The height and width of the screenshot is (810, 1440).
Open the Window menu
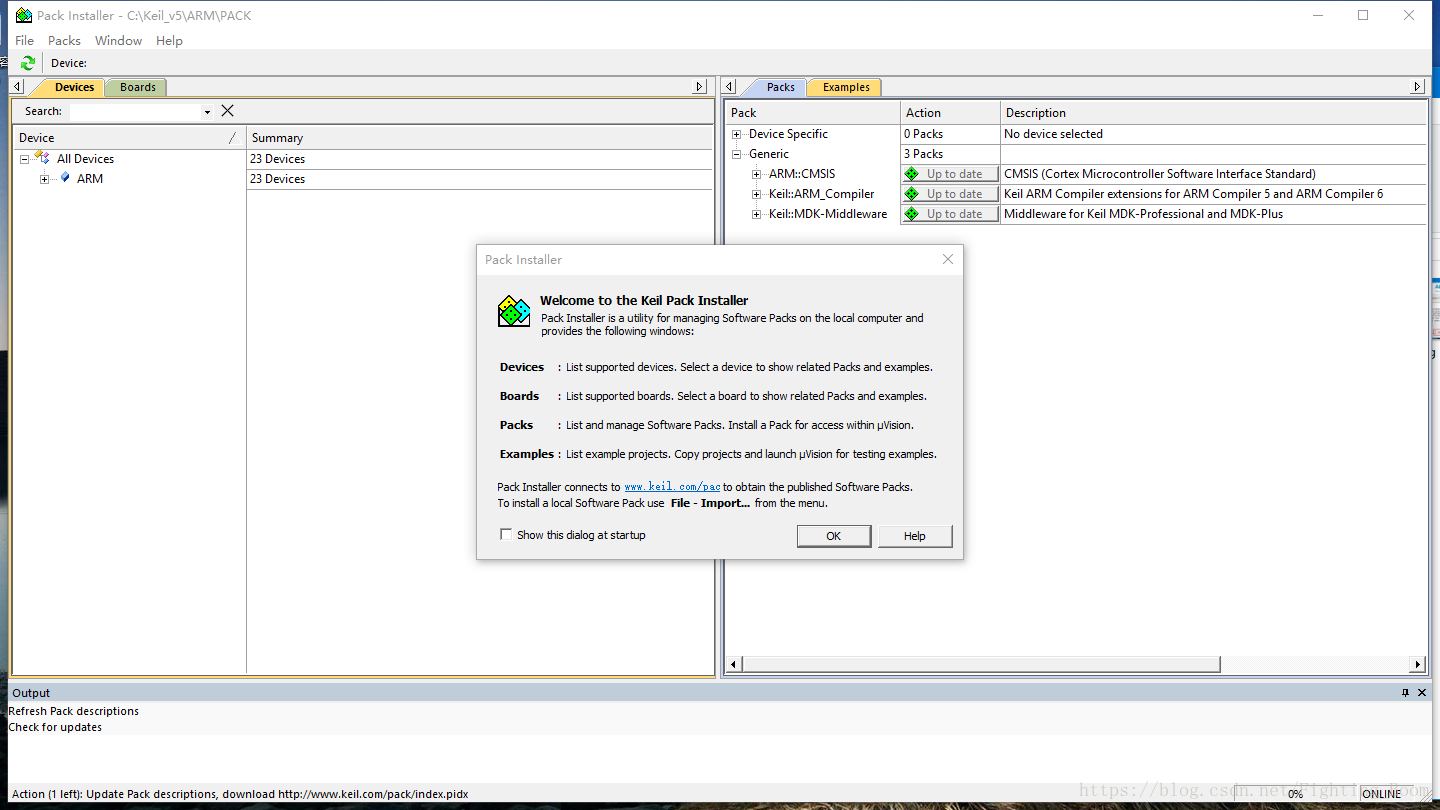click(118, 40)
